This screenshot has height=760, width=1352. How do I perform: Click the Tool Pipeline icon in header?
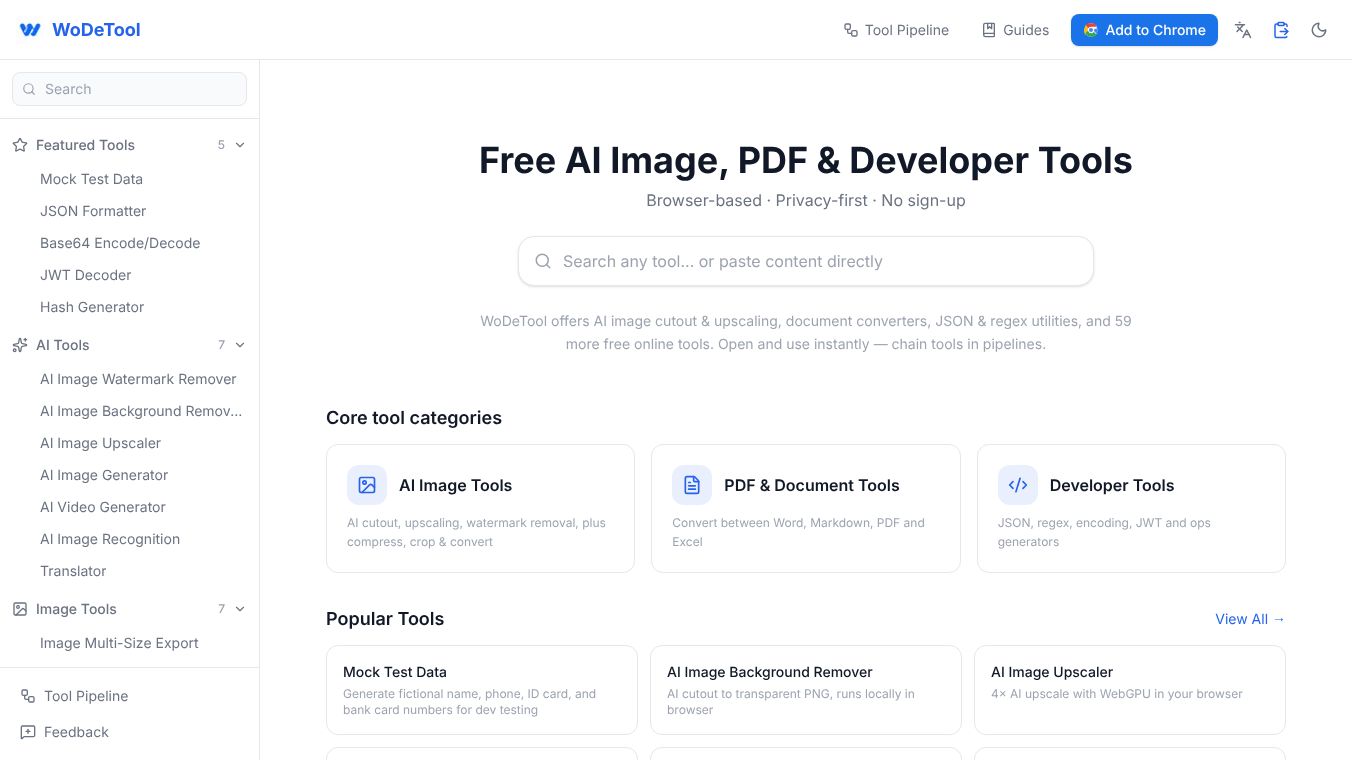pos(851,30)
